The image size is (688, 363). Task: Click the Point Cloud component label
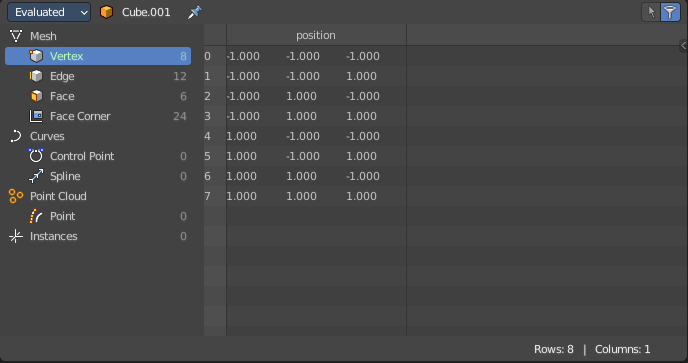pos(58,196)
